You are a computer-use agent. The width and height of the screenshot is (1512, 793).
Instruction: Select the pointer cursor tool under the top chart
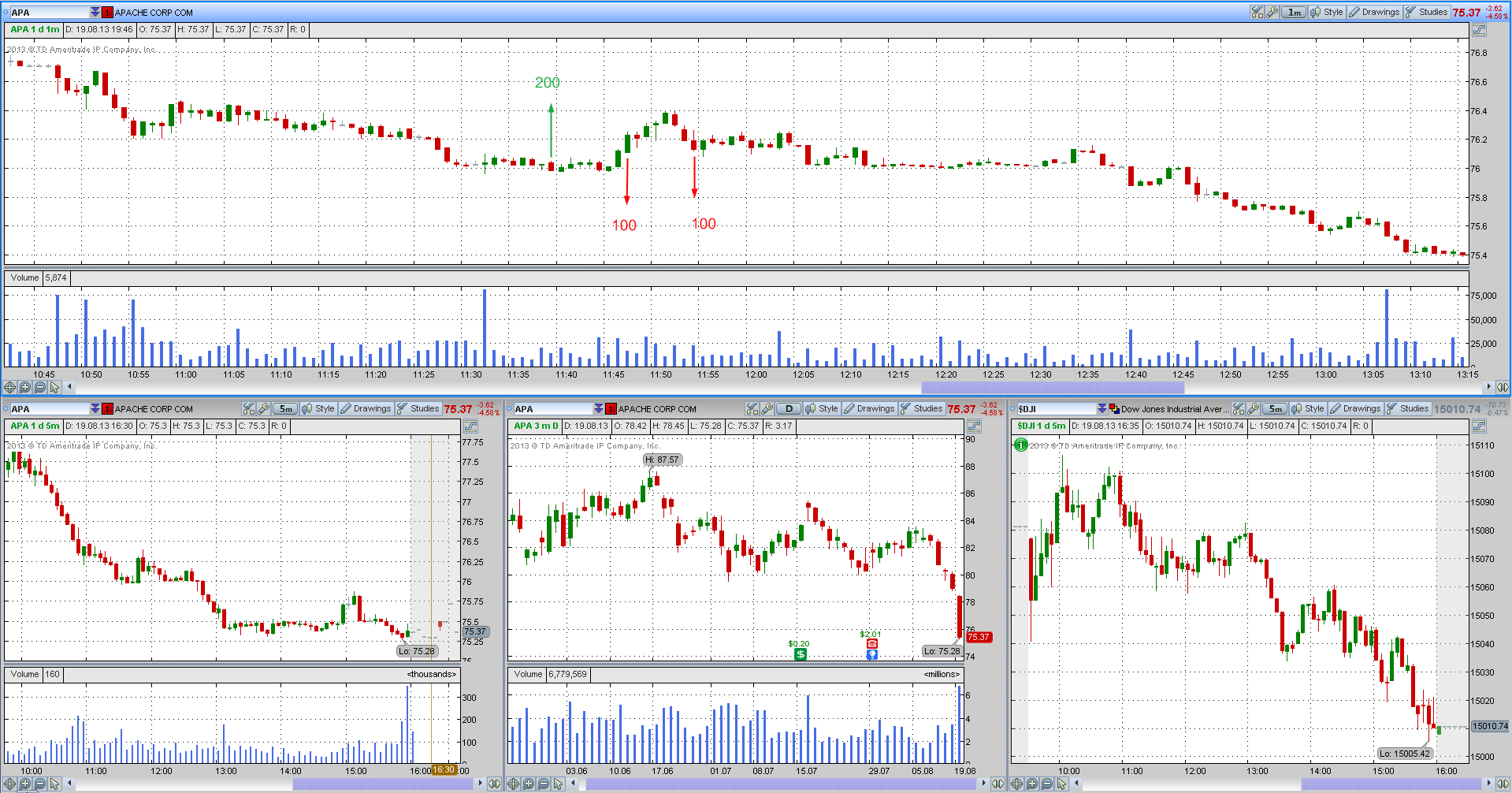tap(54, 387)
